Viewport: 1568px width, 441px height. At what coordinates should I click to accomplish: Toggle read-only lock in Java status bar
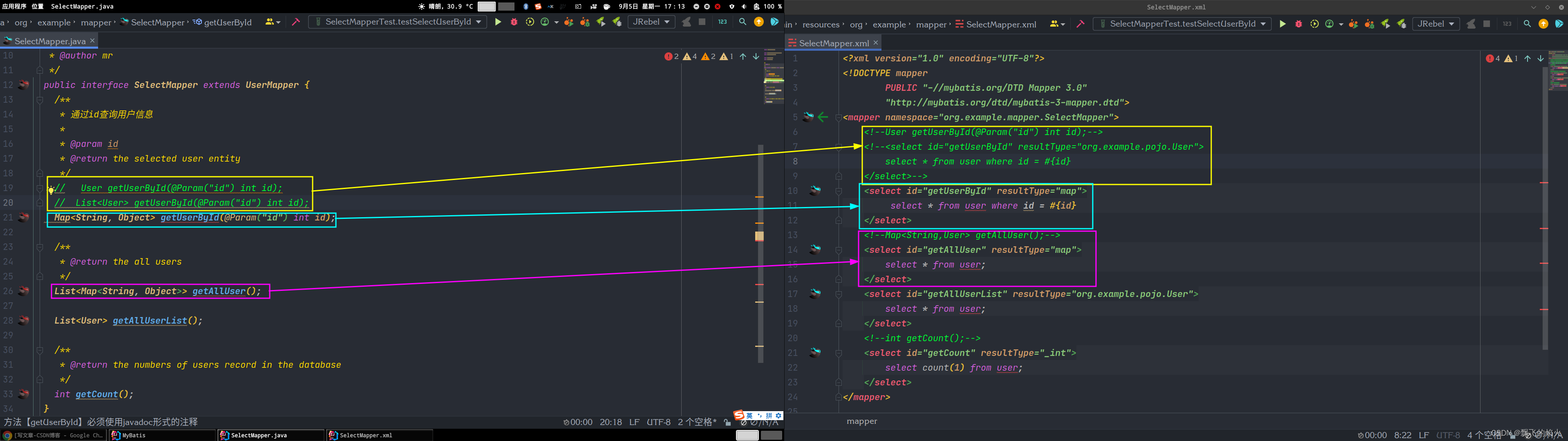(727, 422)
